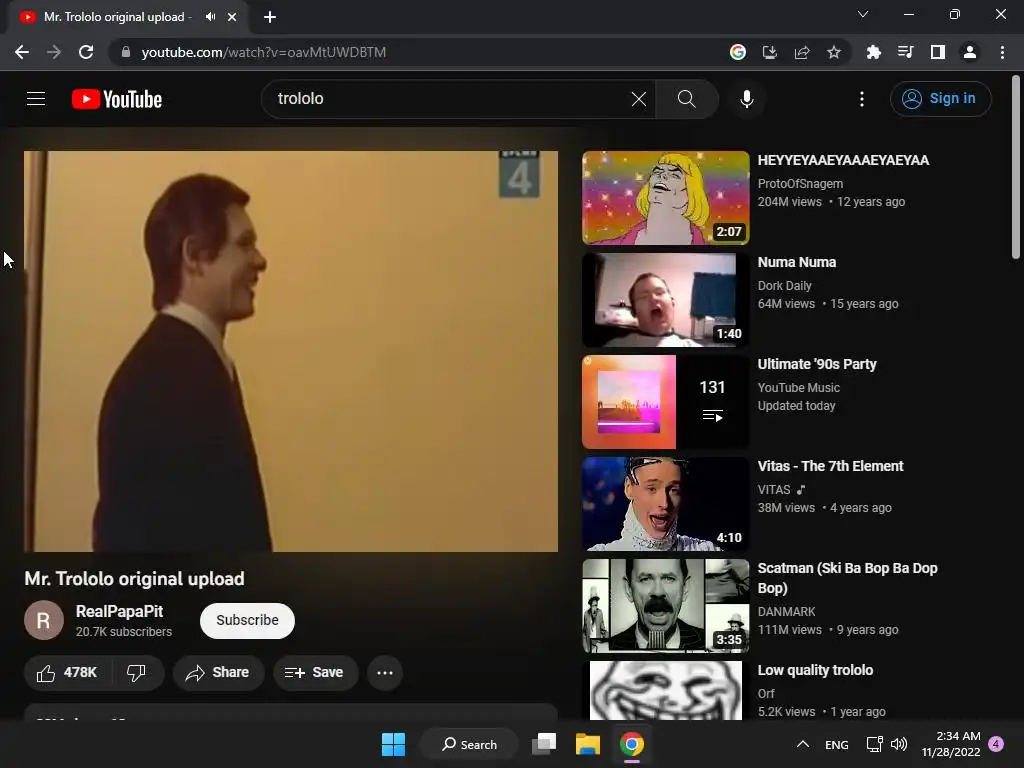
Task: Open media controls icon in Chrome toolbar
Action: point(906,52)
